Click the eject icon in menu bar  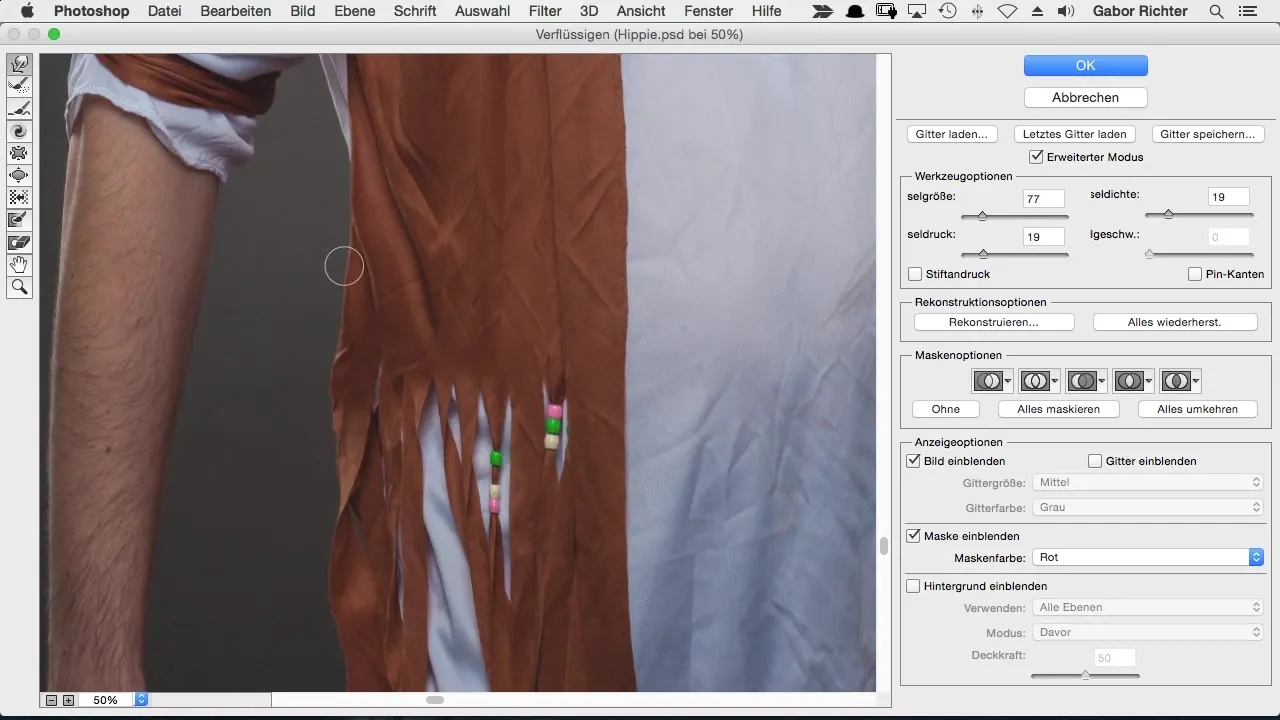point(1037,11)
